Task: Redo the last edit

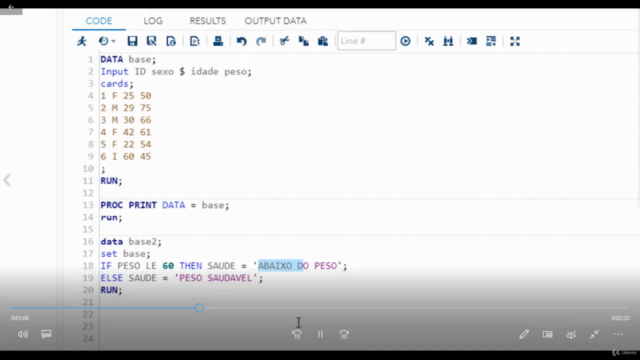Action: 261,41
